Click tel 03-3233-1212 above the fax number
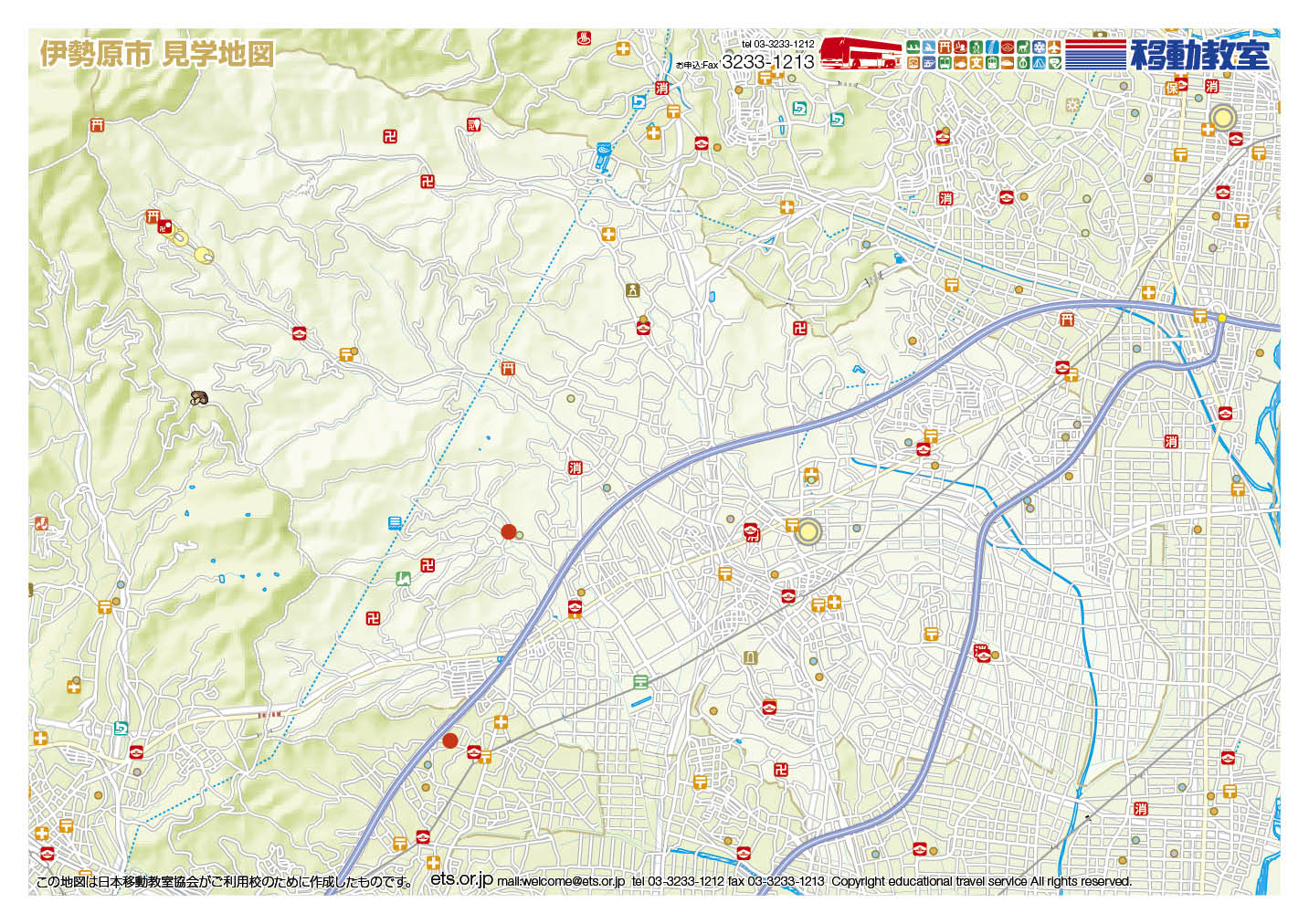1309x924 pixels. pyautogui.click(x=777, y=44)
